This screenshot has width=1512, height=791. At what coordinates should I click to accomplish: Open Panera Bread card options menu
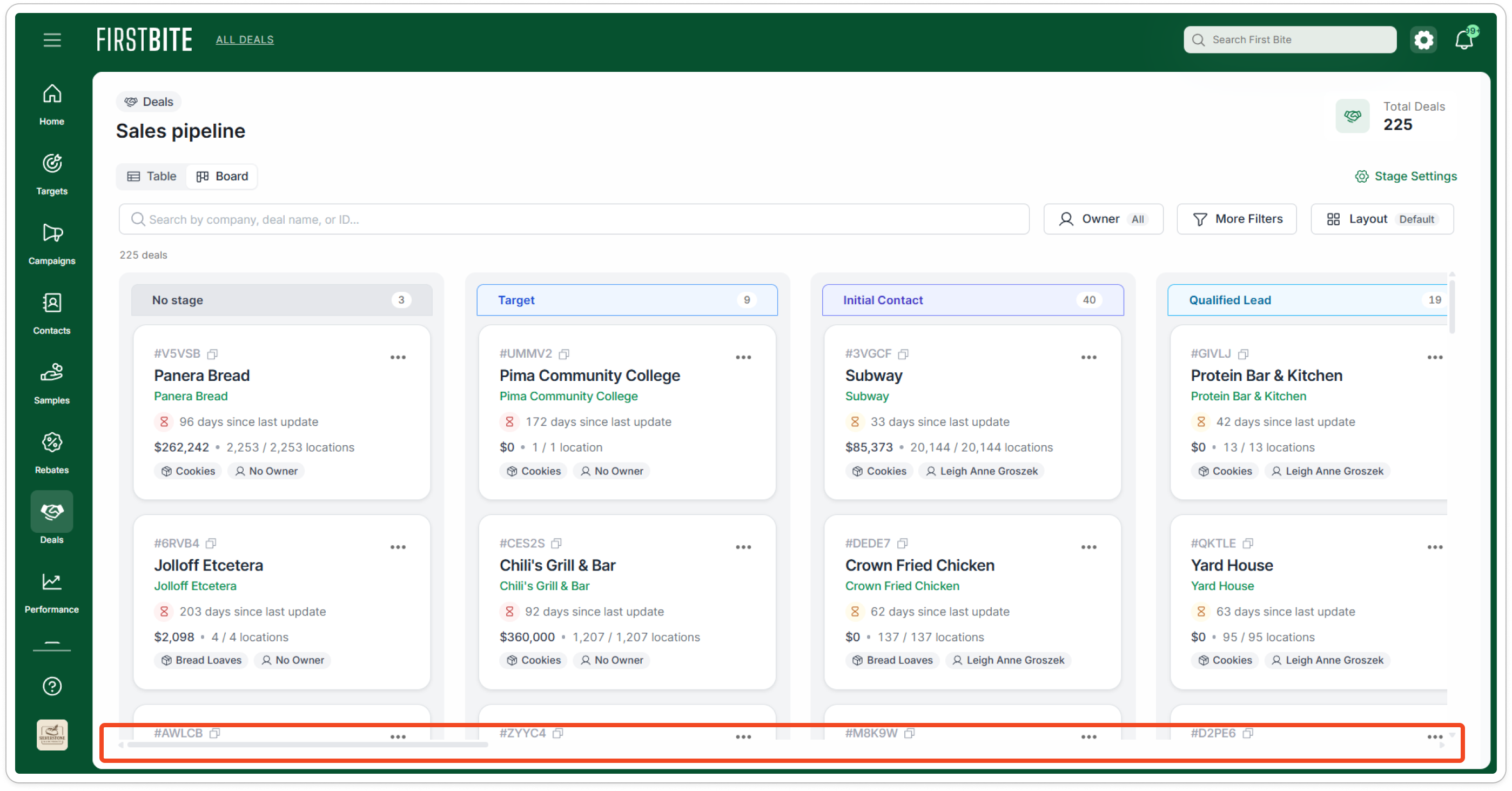pyautogui.click(x=398, y=358)
